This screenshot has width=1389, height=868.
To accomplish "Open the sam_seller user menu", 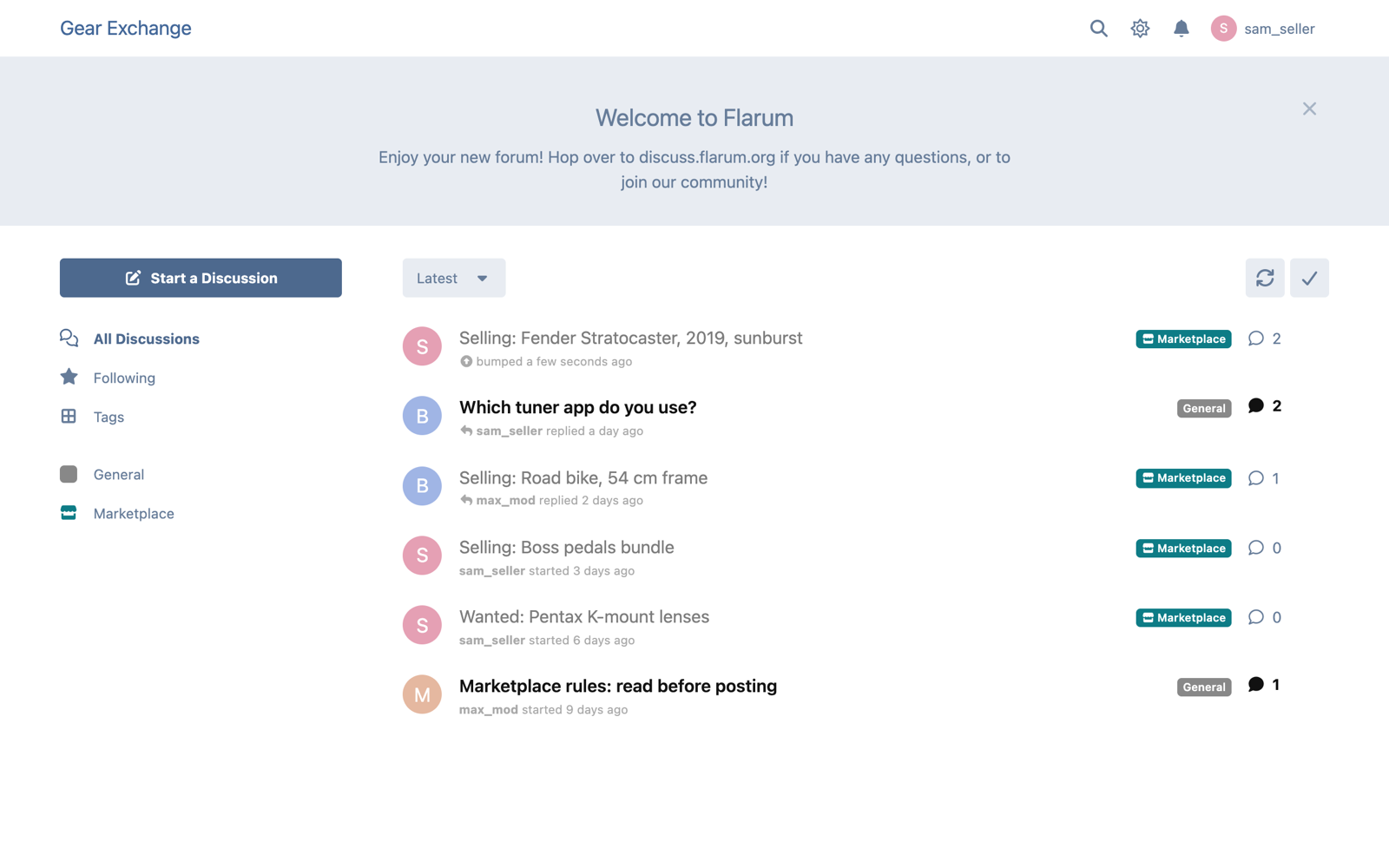I will [1262, 29].
